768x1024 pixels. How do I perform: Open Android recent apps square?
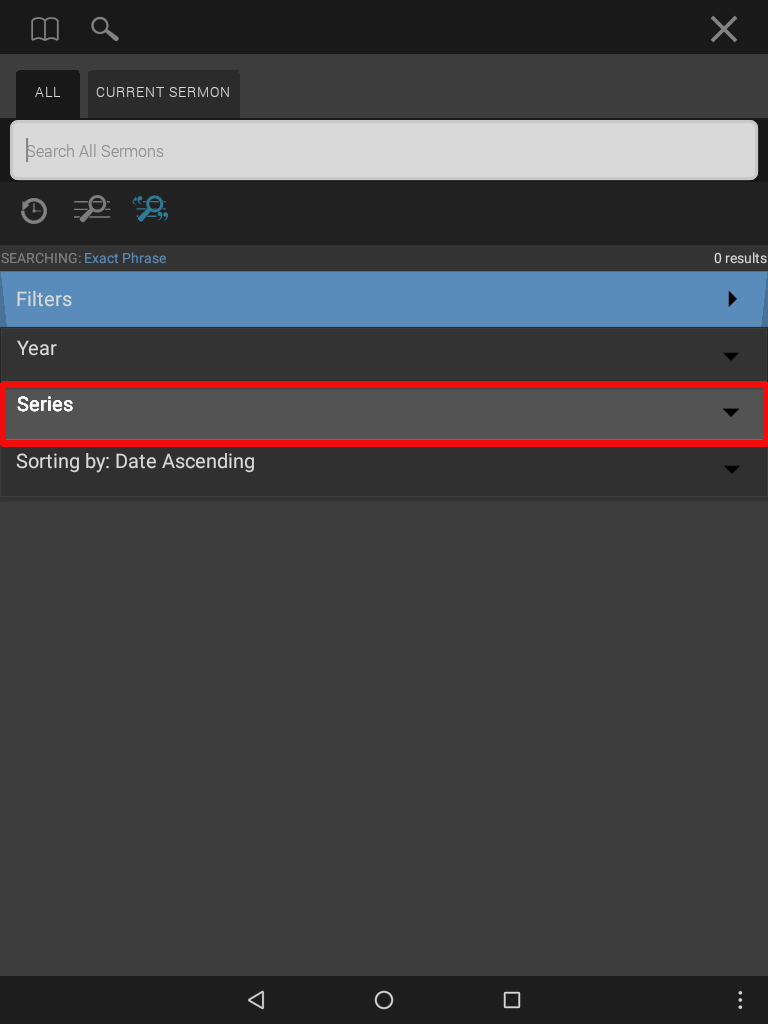tap(512, 1000)
